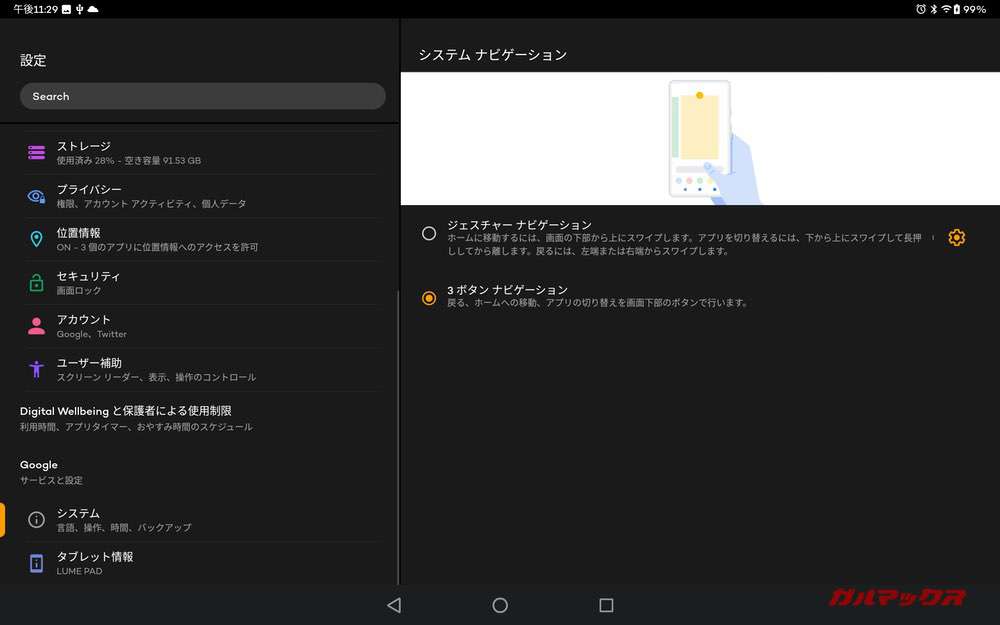Screen dimensions: 1000x625
Task: Tap the navigation illustration preview image
Action: click(700, 139)
